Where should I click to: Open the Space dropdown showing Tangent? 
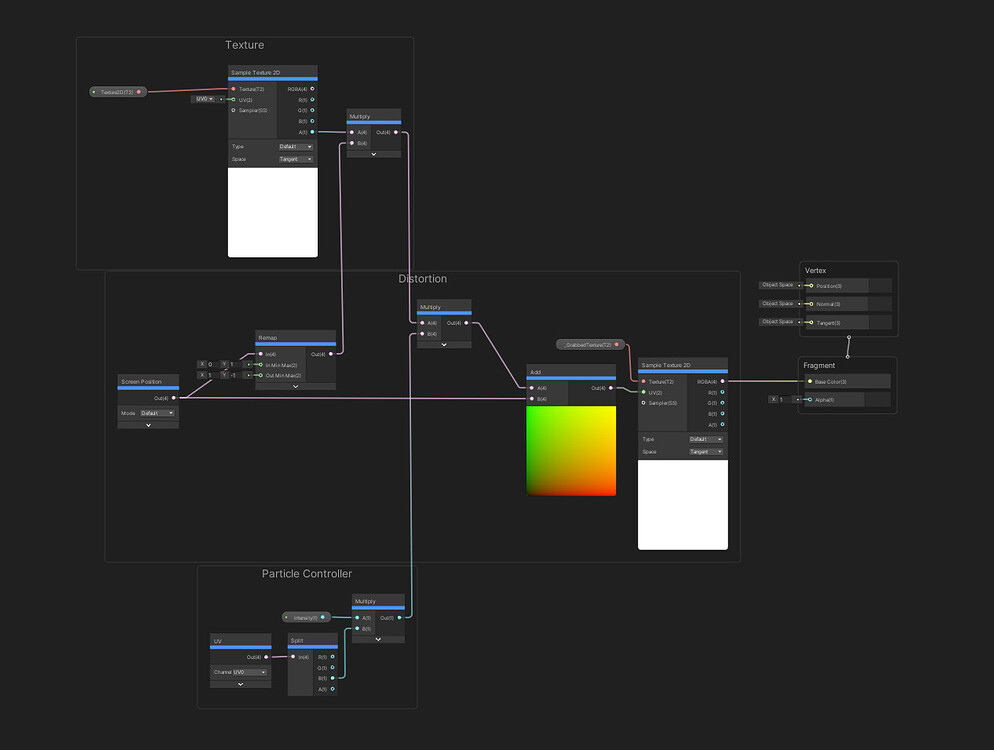[x=296, y=159]
